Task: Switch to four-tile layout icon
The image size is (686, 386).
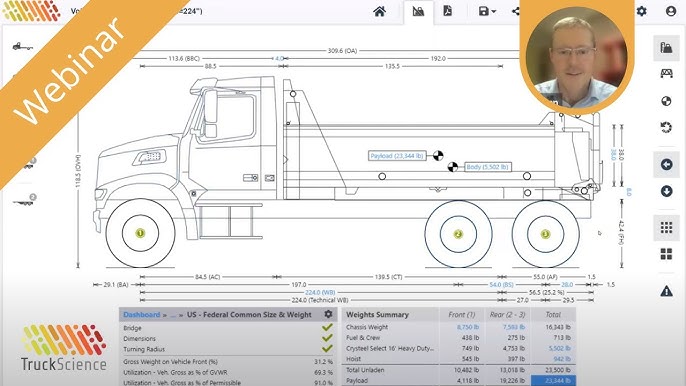Action: coord(666,254)
